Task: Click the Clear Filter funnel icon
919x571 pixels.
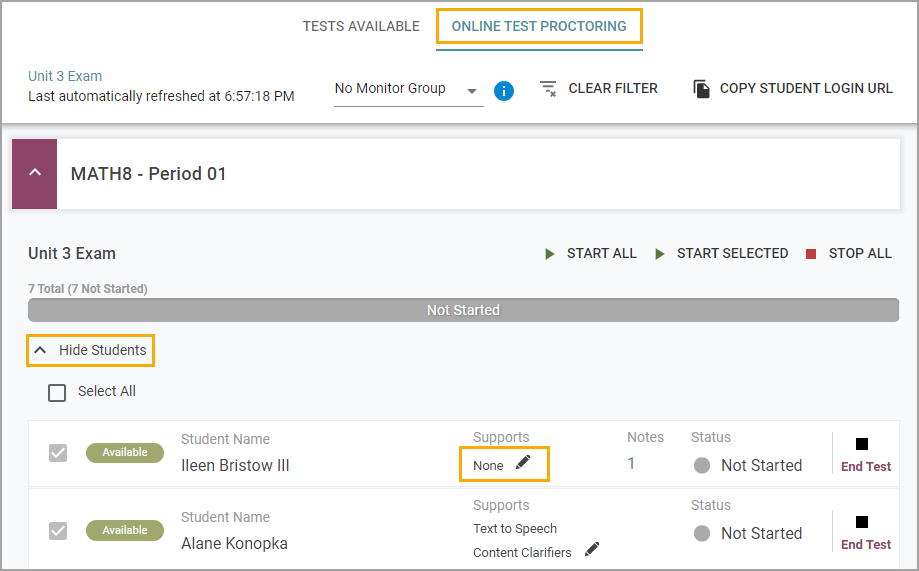Action: click(x=548, y=89)
